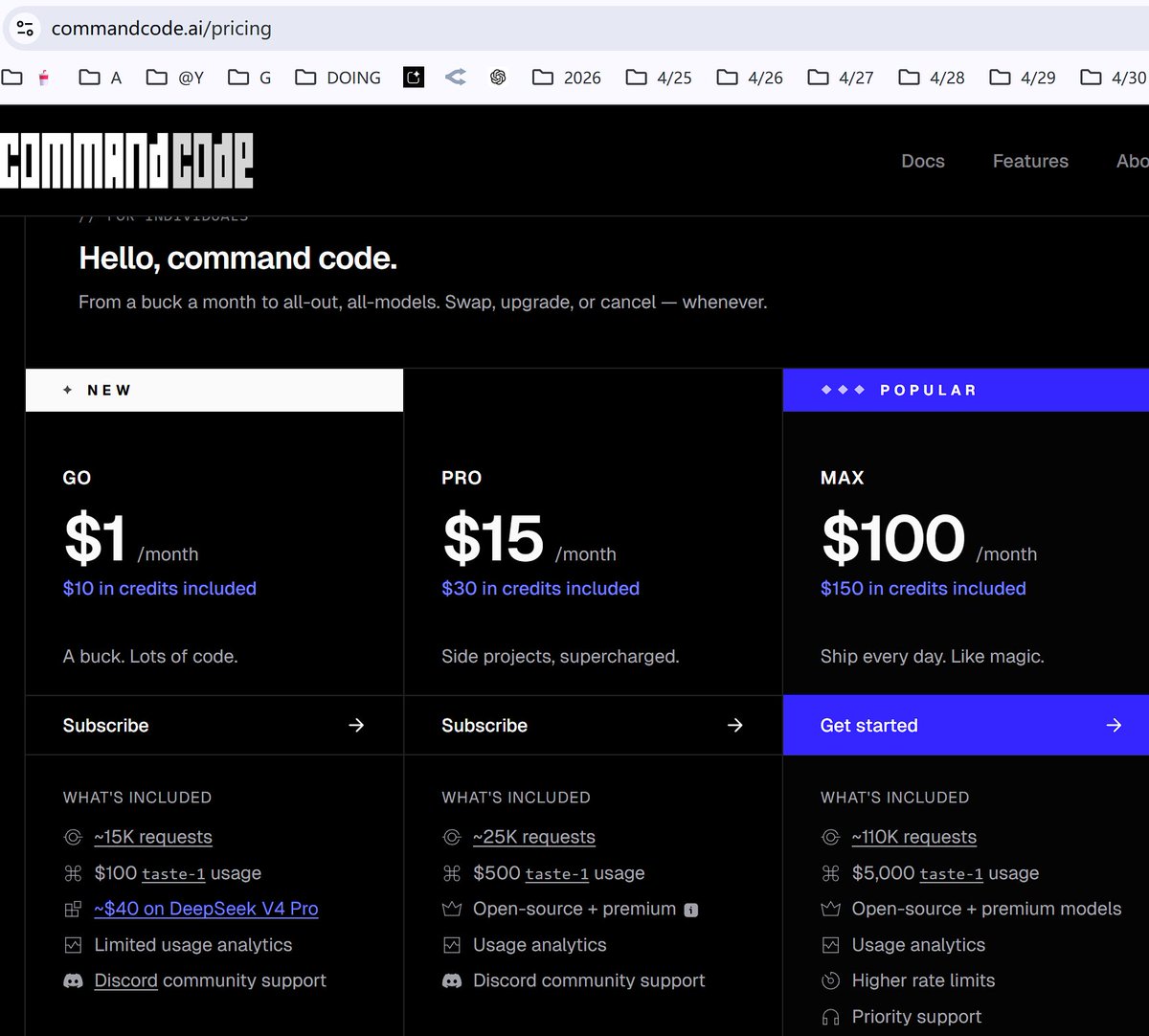Screen dimensions: 1149x1036
Task: Open the blue arrows shuffle bookmark
Action: click(456, 78)
